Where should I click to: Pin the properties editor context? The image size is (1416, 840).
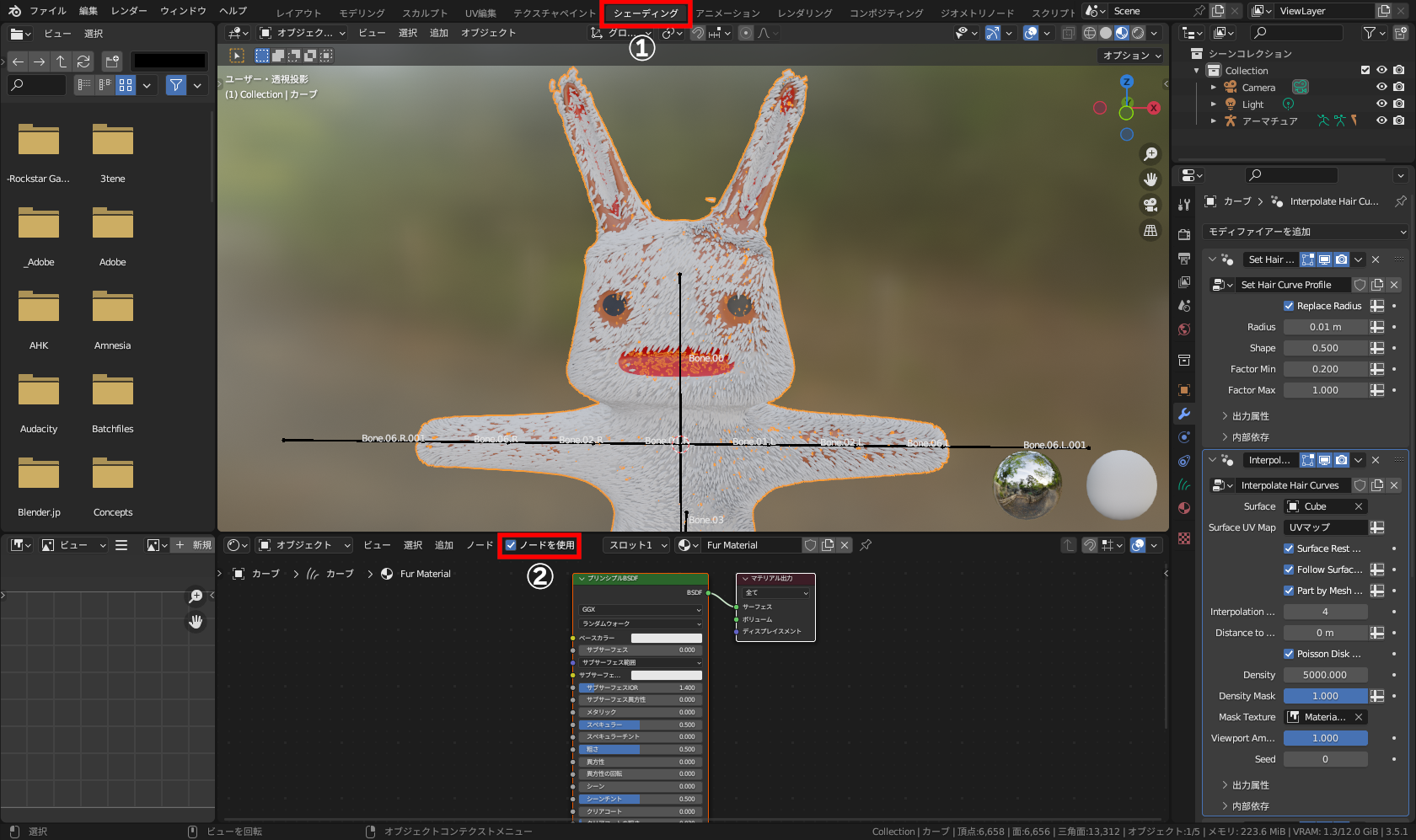1400,201
